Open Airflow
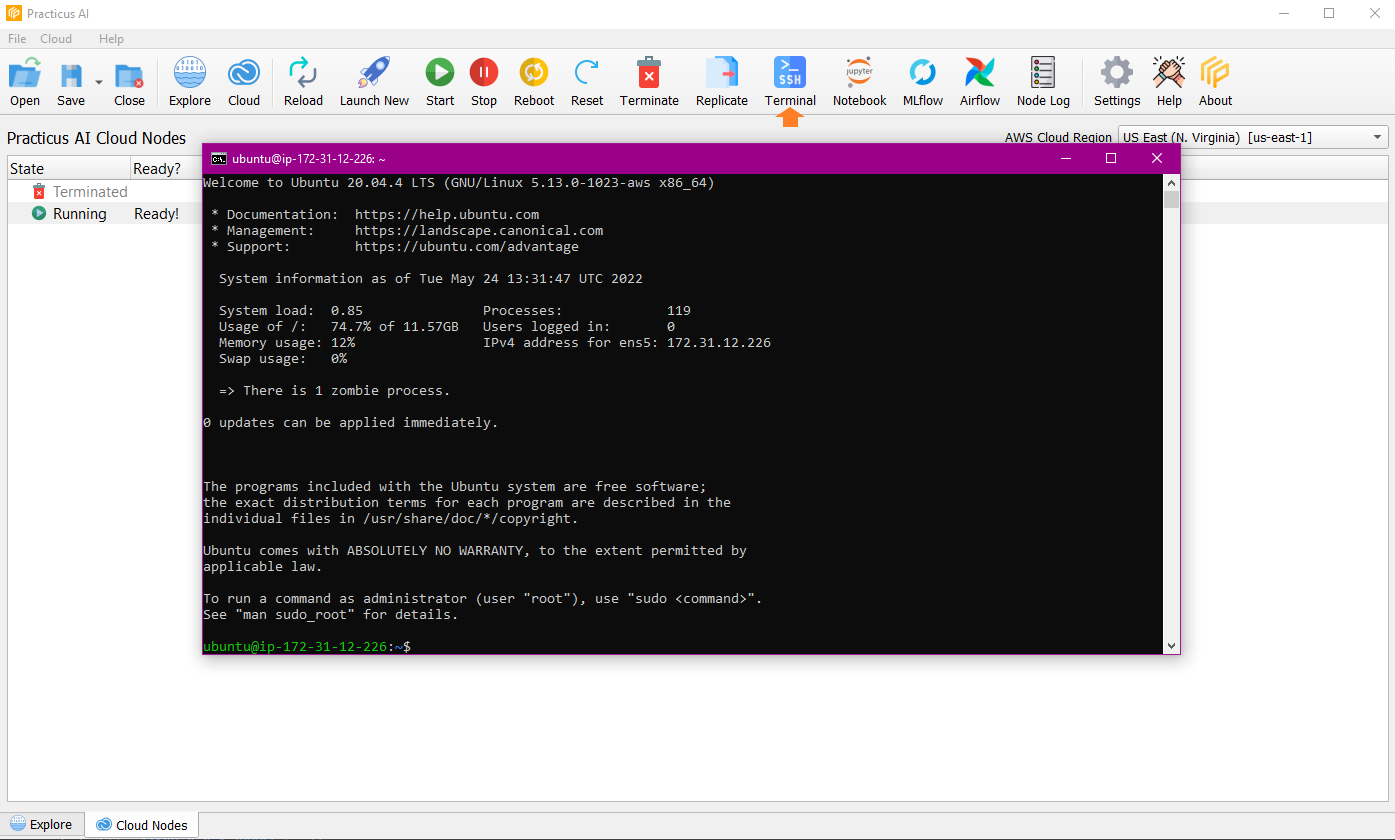The height and width of the screenshot is (840, 1395). point(979,80)
